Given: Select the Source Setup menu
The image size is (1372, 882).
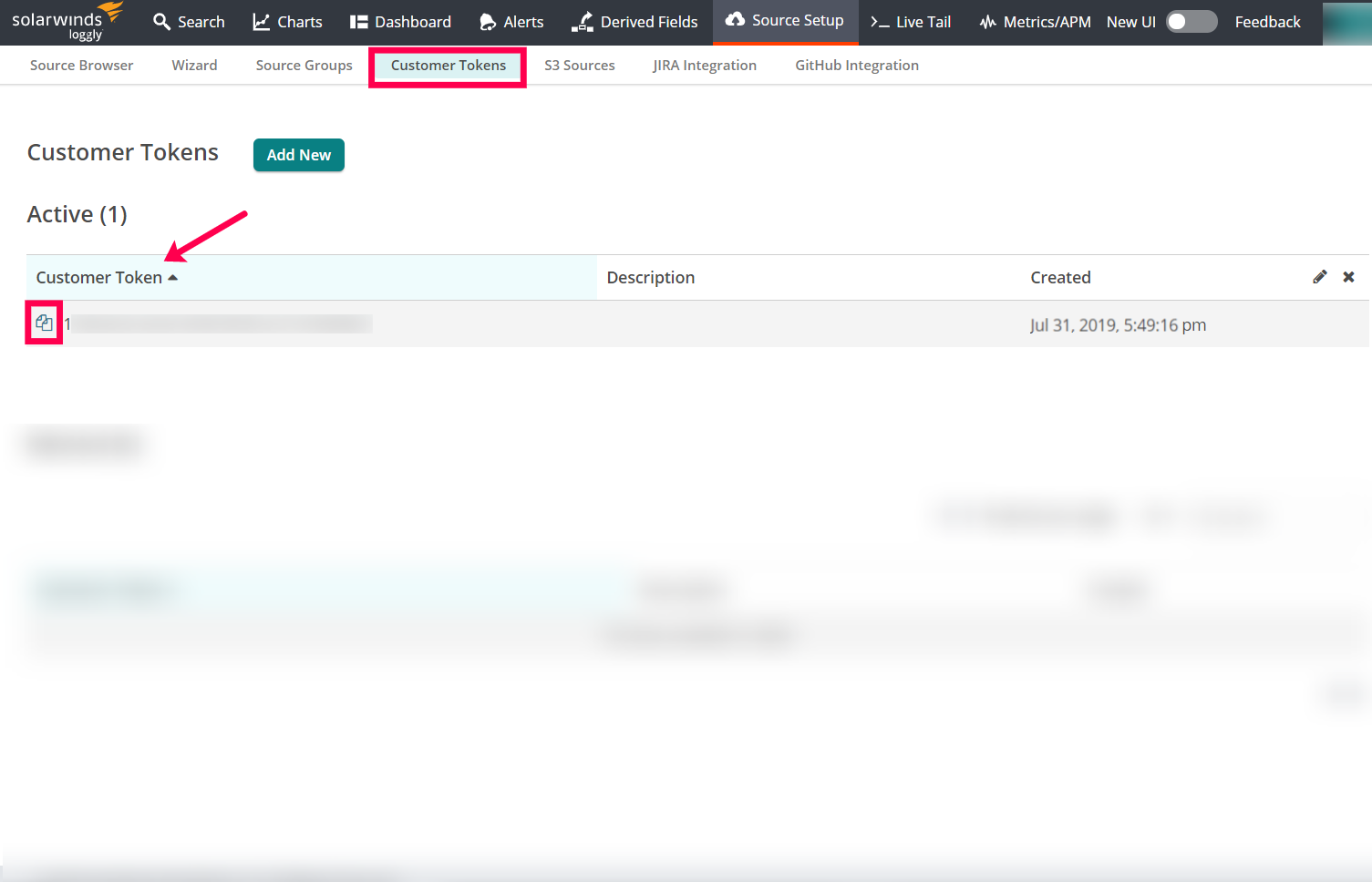Looking at the screenshot, I should pyautogui.click(x=785, y=21).
